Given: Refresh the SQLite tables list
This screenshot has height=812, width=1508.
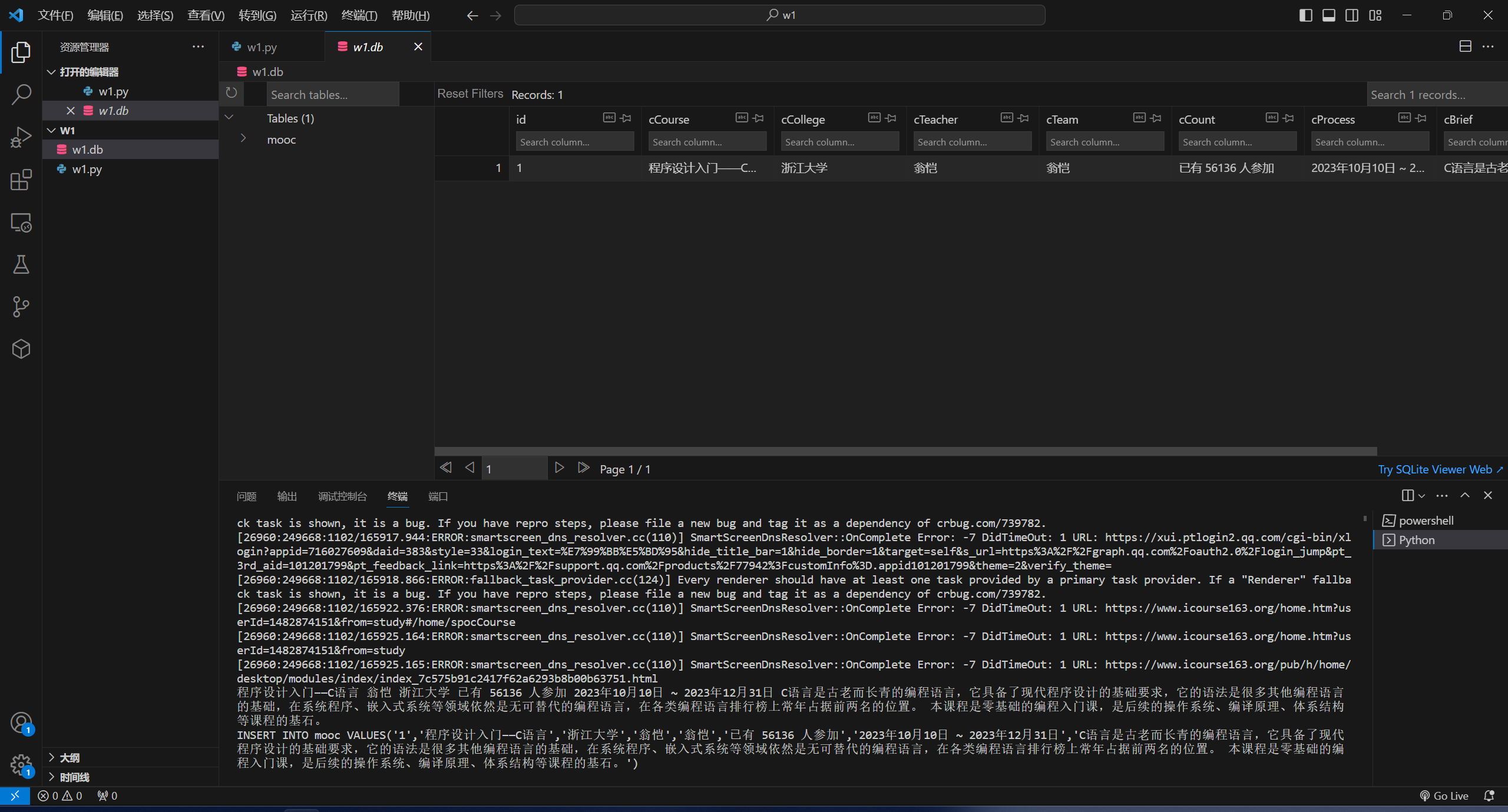Looking at the screenshot, I should (232, 92).
